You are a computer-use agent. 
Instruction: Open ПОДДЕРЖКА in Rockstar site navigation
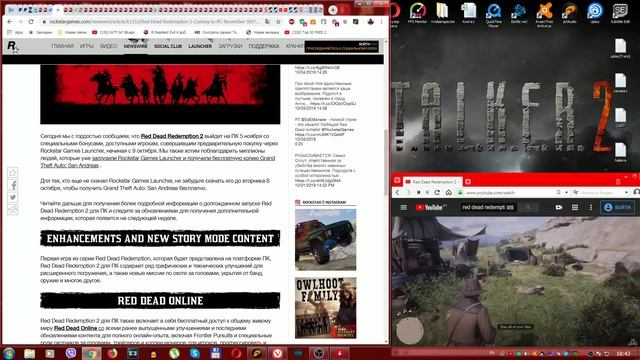tap(264, 46)
